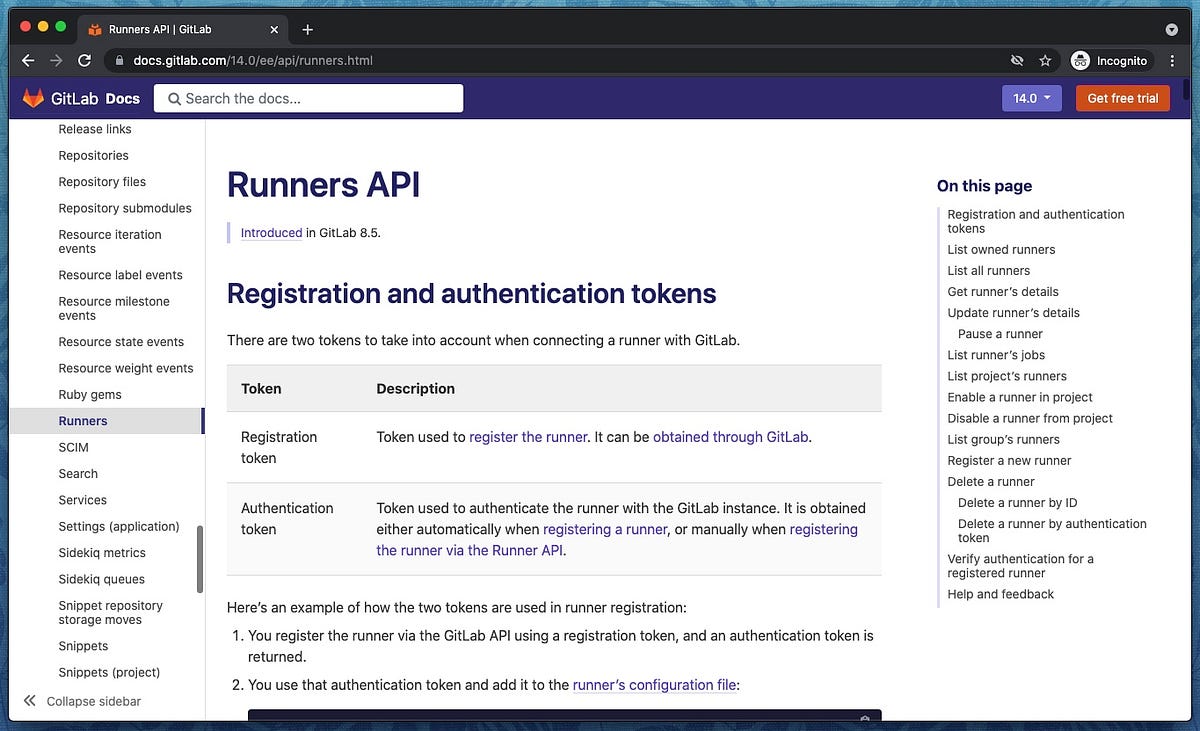Jump to Enable a runner in project
Screen dimensions: 1200x731
[1020, 397]
